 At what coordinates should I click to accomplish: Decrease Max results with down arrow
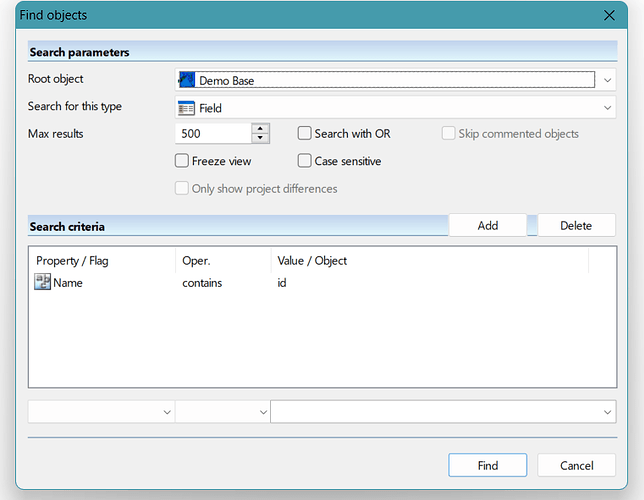coord(260,138)
